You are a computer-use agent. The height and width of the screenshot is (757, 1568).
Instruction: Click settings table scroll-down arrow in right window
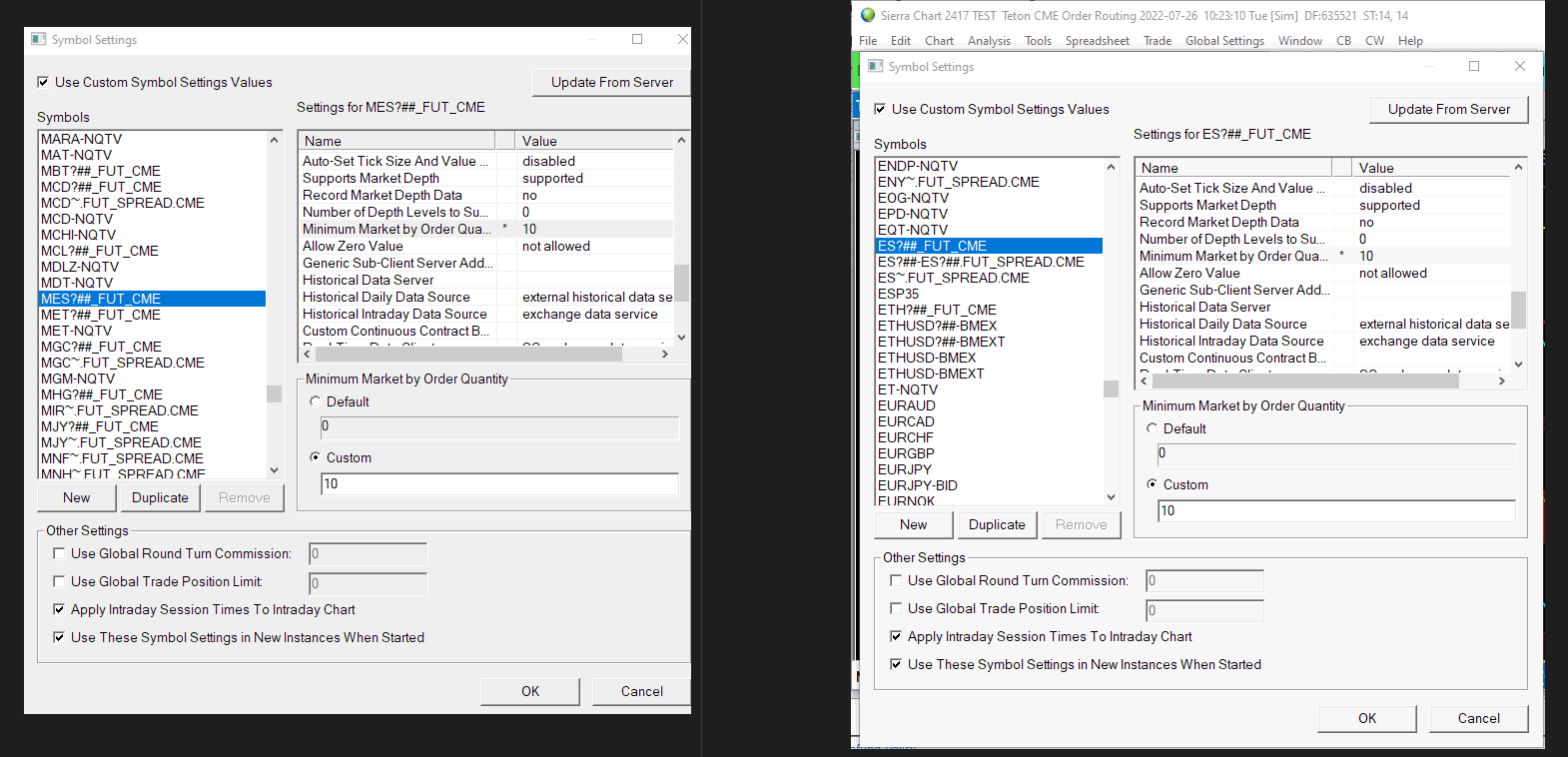(1518, 365)
